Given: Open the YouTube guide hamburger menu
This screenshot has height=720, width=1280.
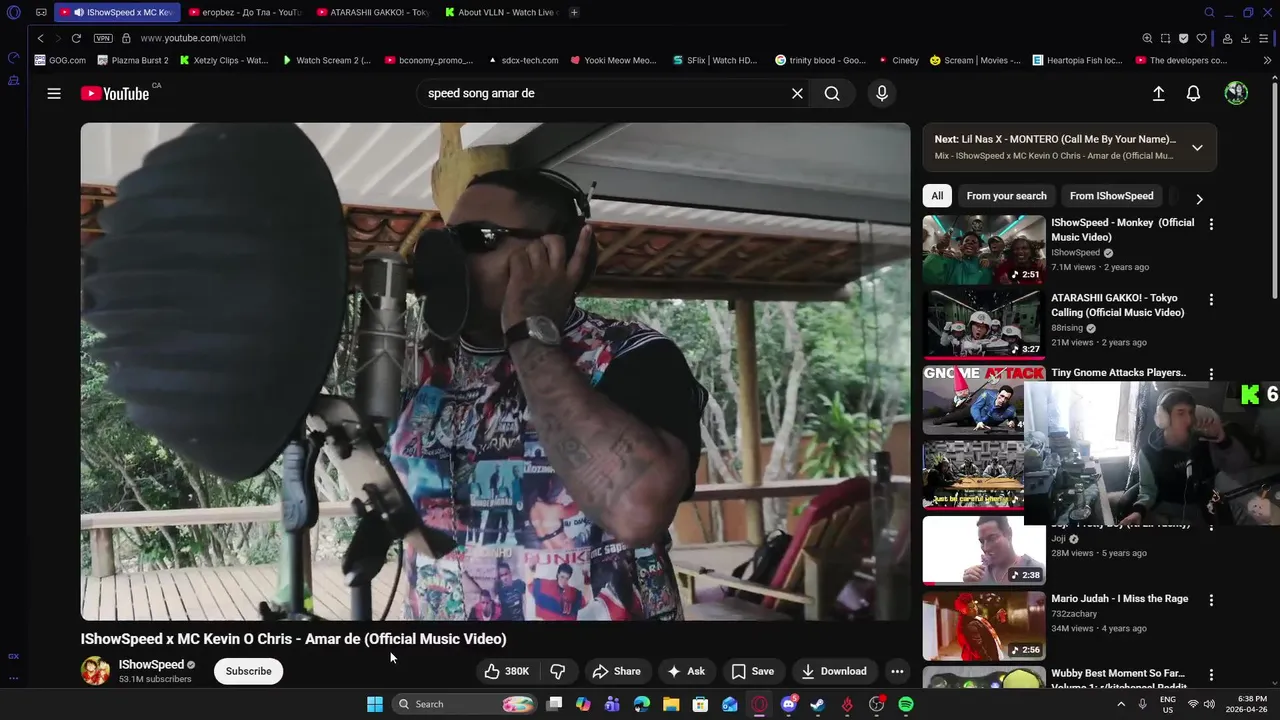Looking at the screenshot, I should (54, 93).
